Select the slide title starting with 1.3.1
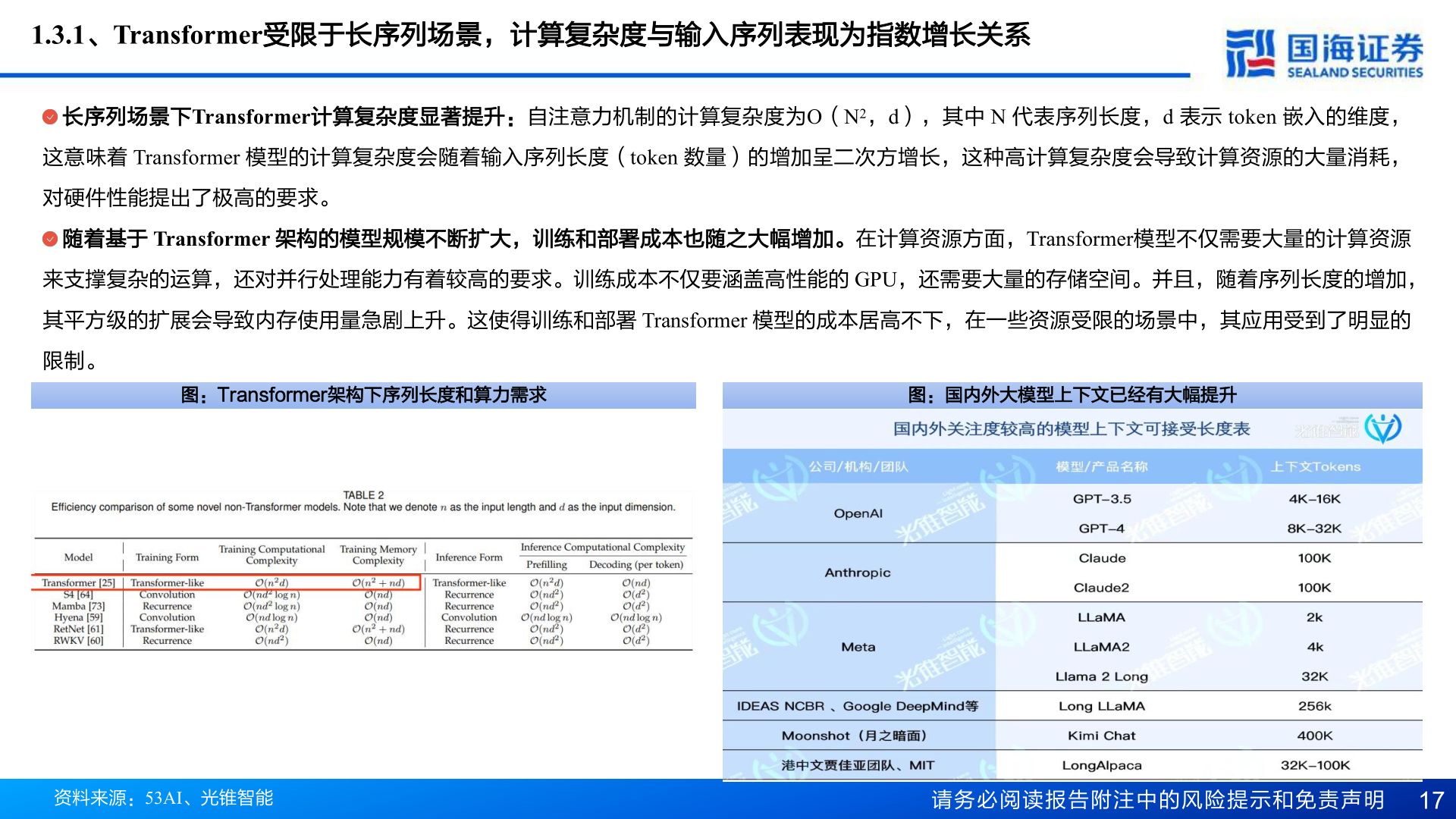This screenshot has height=819, width=1456. click(x=531, y=35)
